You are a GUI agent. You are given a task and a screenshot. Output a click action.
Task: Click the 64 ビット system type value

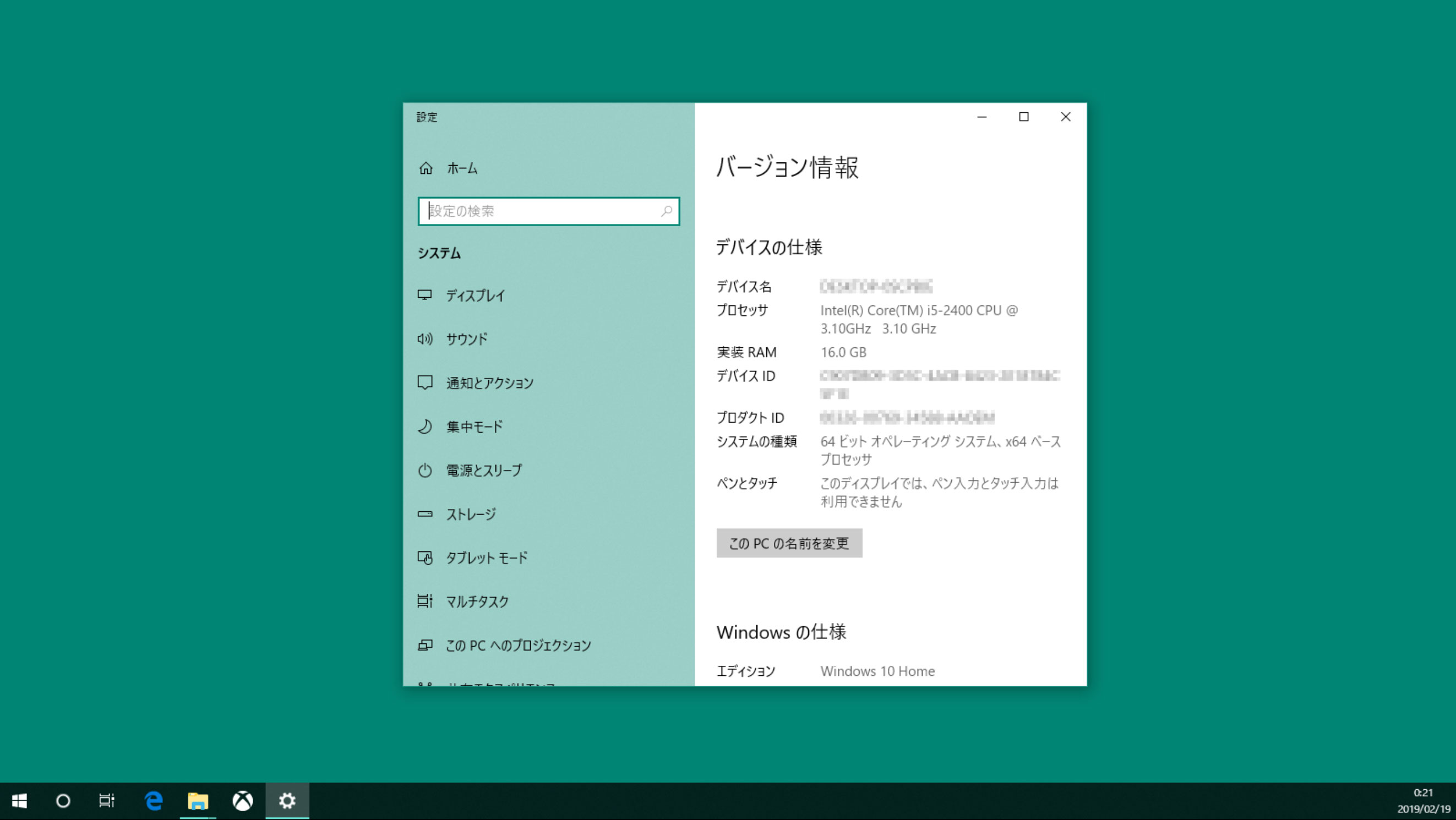pyautogui.click(x=941, y=450)
